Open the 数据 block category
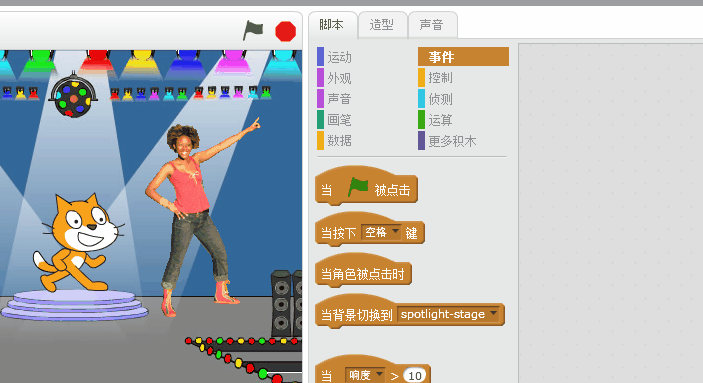This screenshot has height=383, width=703. pos(339,140)
